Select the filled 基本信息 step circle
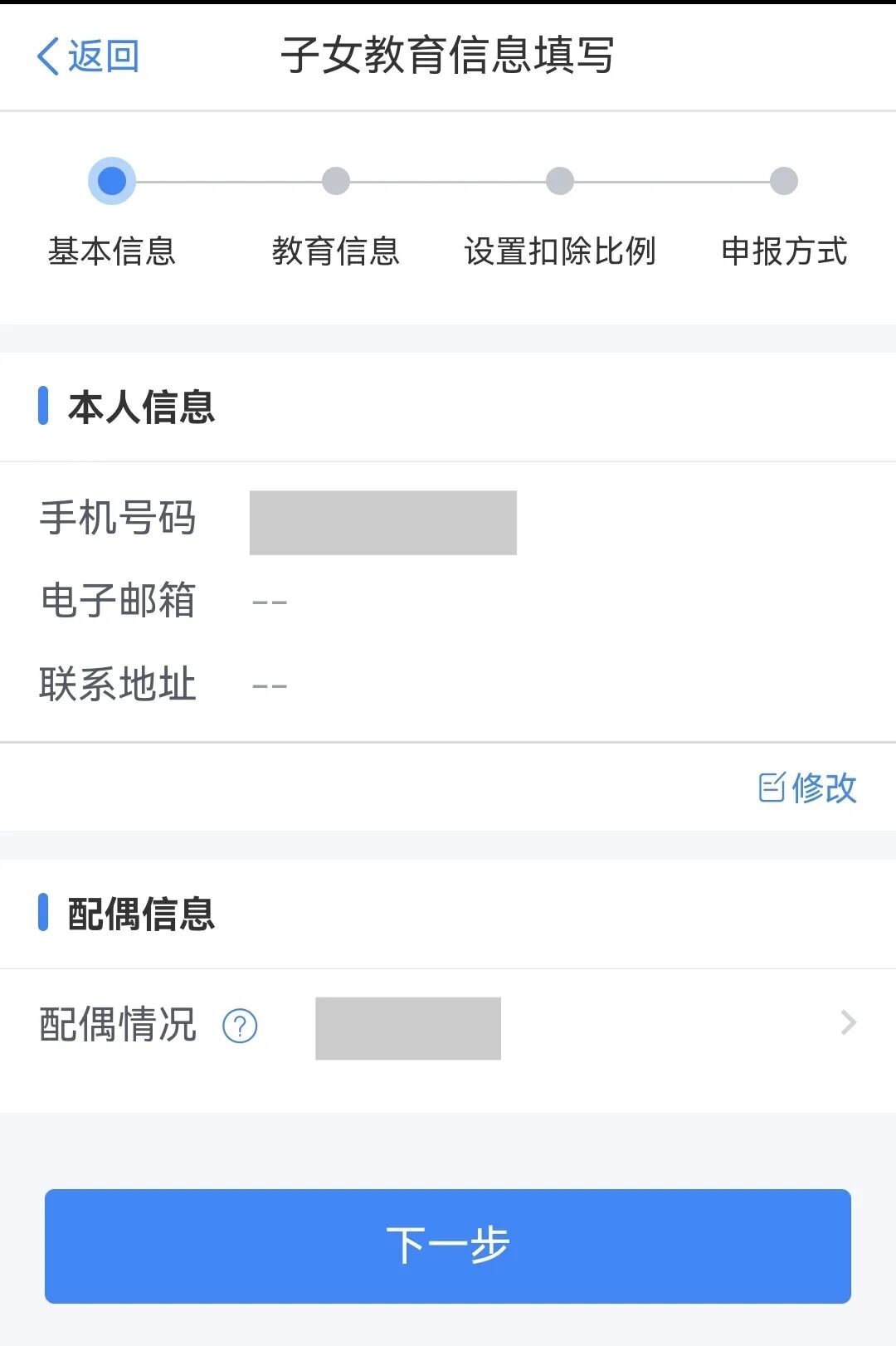The height and width of the screenshot is (1346, 896). [x=112, y=180]
